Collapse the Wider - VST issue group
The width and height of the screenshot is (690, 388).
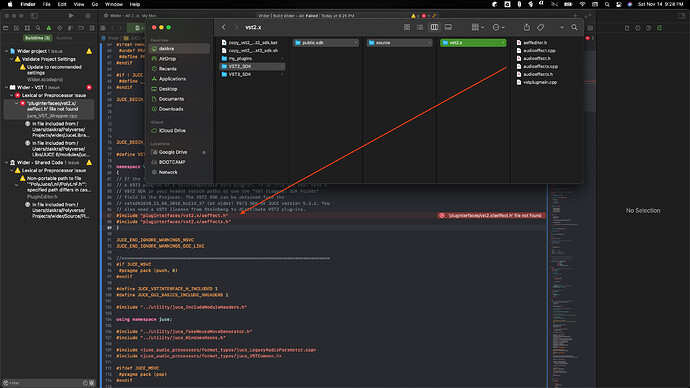click(7, 87)
